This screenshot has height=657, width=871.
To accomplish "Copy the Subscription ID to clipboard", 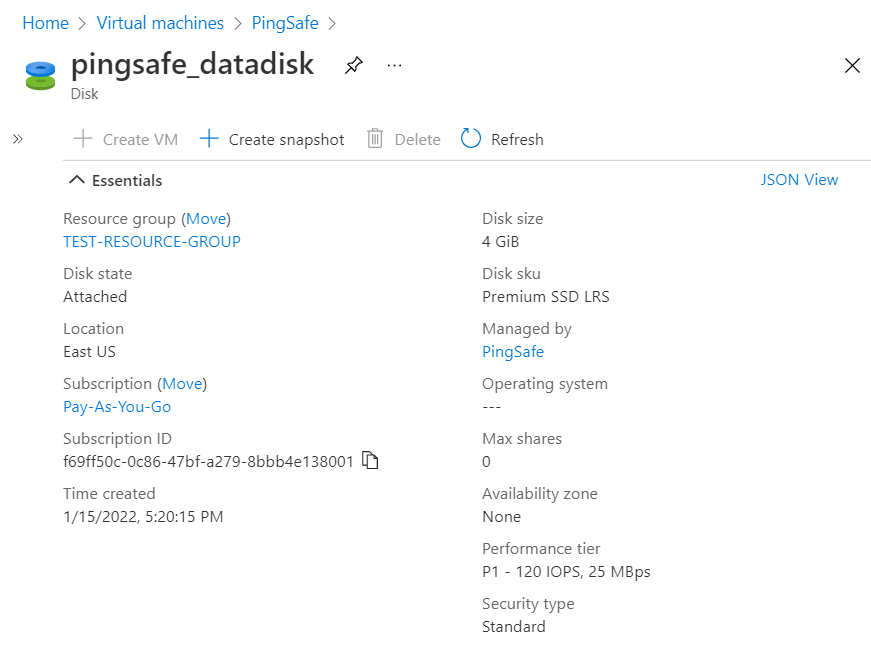I will coord(371,461).
